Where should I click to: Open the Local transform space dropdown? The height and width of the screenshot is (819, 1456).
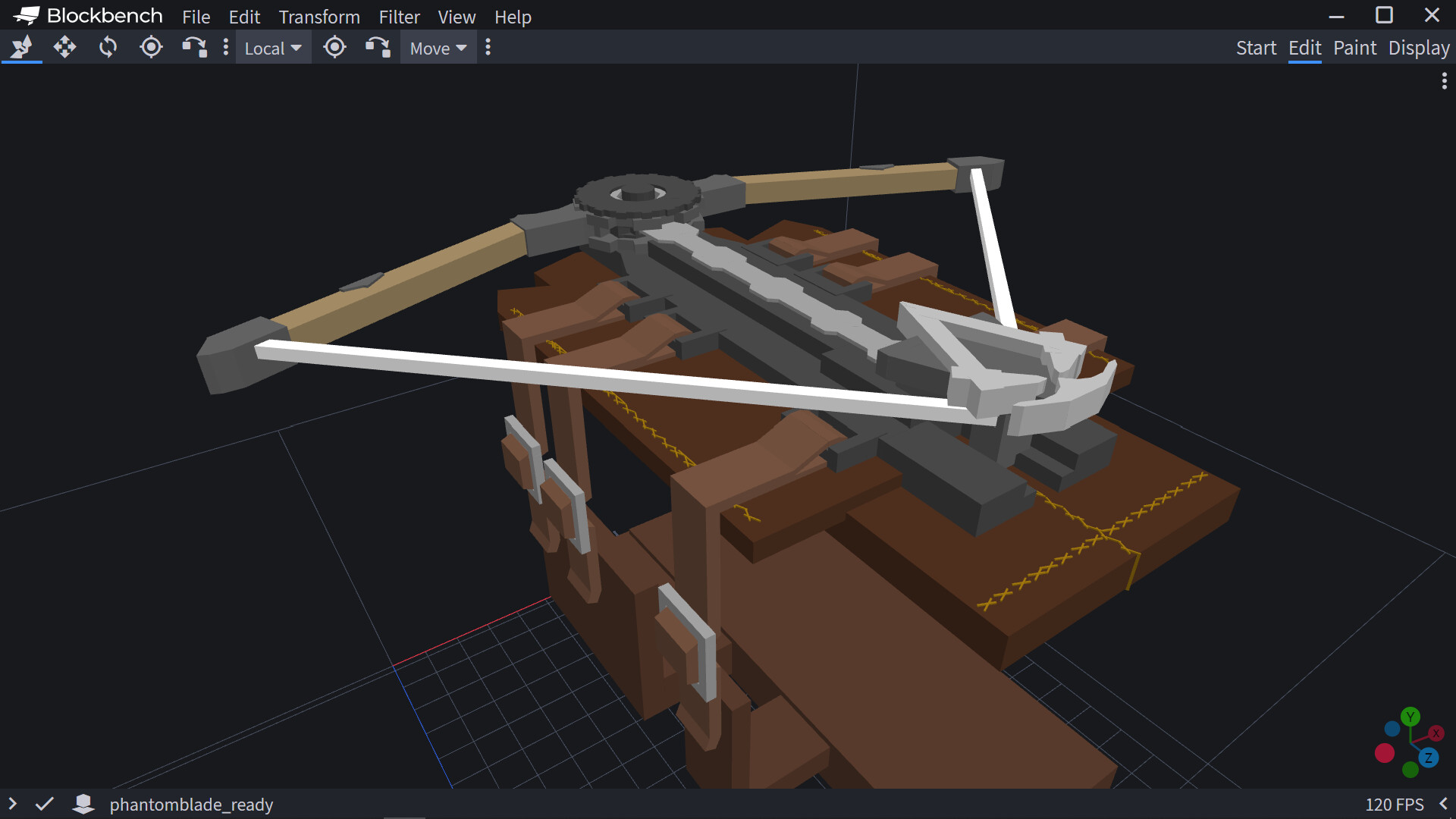pos(273,48)
